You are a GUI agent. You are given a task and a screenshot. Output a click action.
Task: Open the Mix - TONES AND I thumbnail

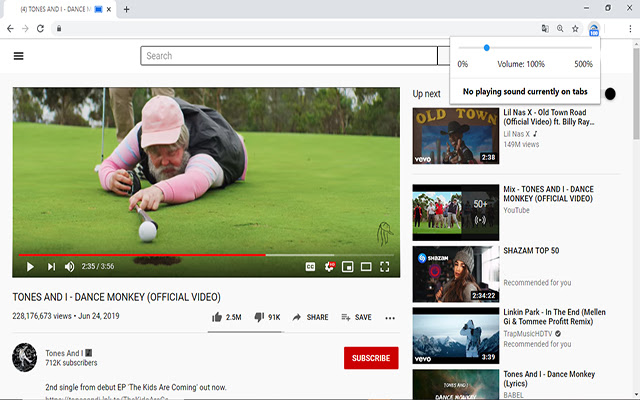(x=456, y=212)
